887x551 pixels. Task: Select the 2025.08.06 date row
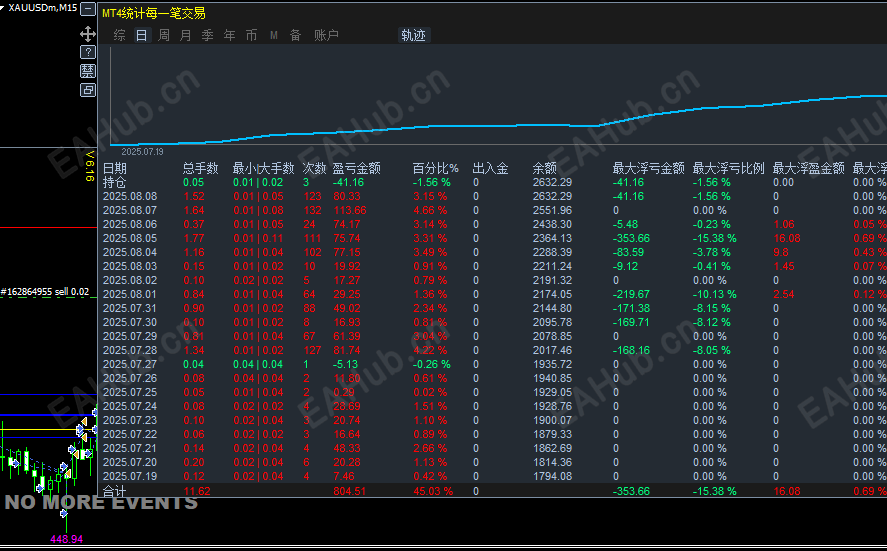coord(492,225)
